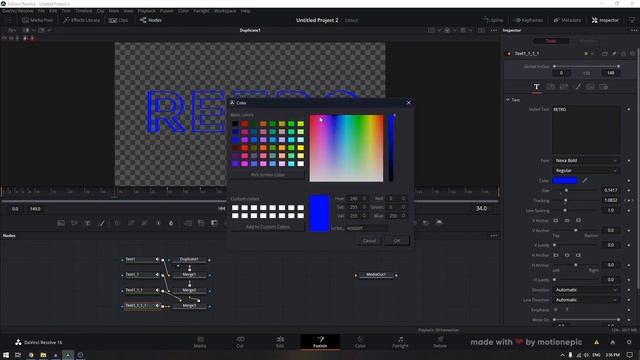Viewport: 640px width, 360px height.
Task: Open the Media Pool panel
Action: pos(37,20)
